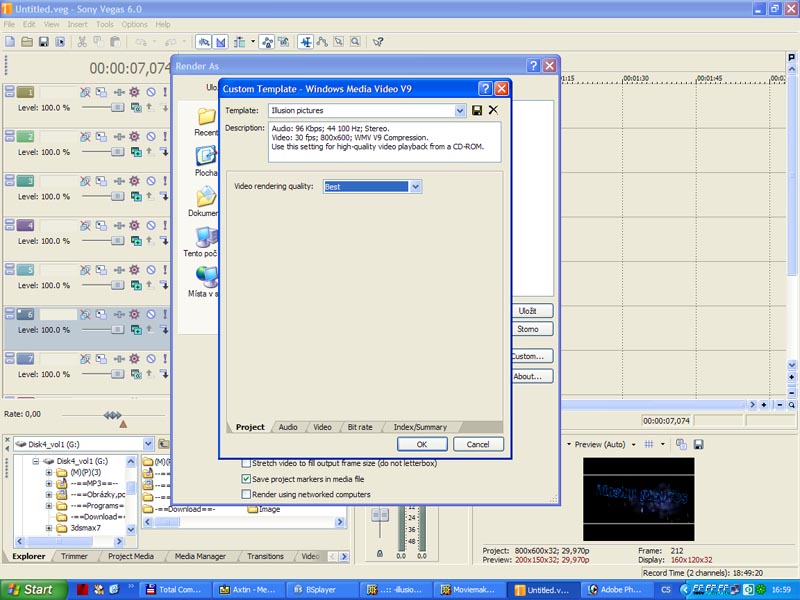Screen dimensions: 800x600
Task: Select the Selection Edit tool
Action: (339, 42)
